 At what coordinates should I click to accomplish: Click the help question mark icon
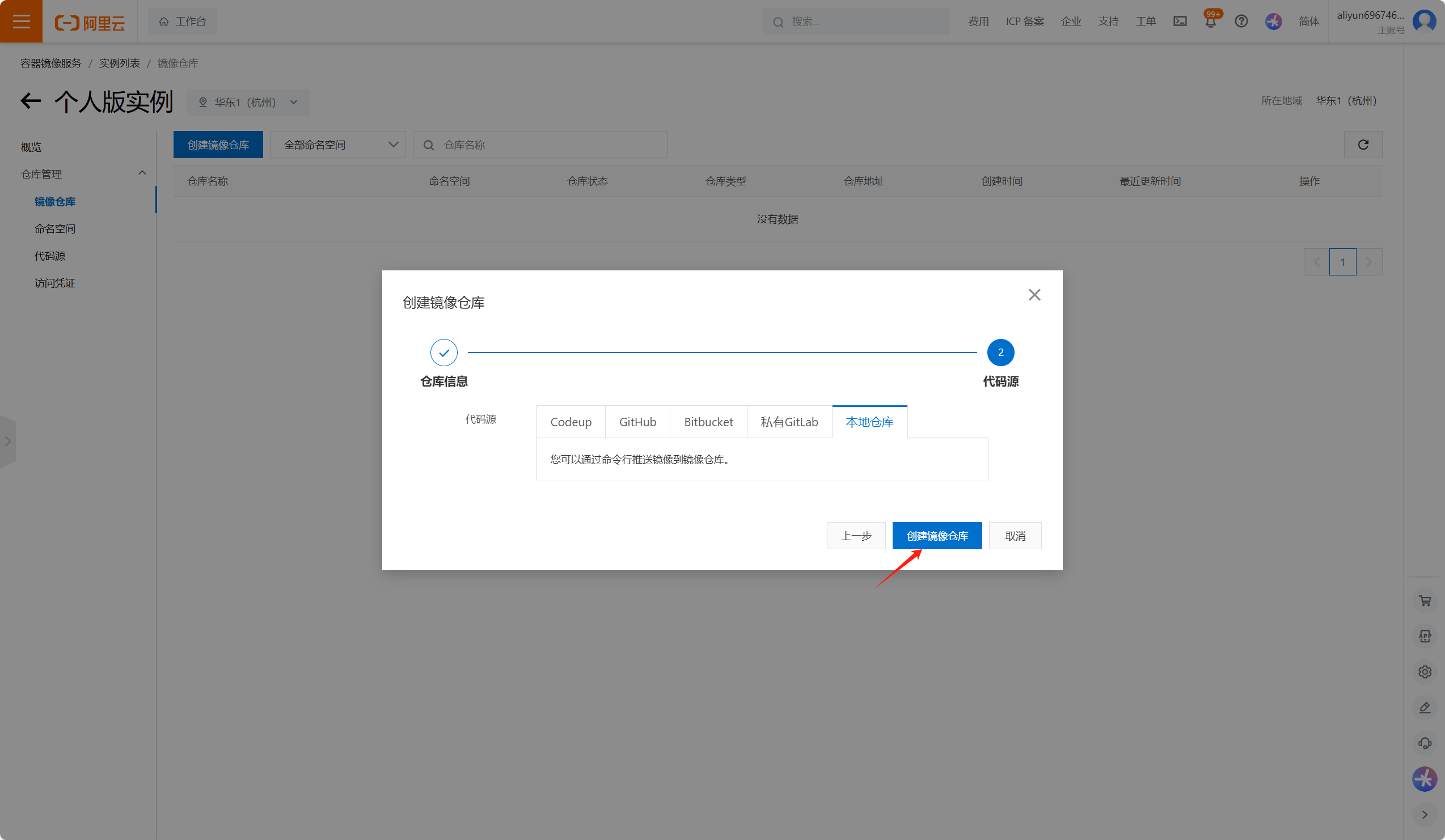tap(1241, 21)
